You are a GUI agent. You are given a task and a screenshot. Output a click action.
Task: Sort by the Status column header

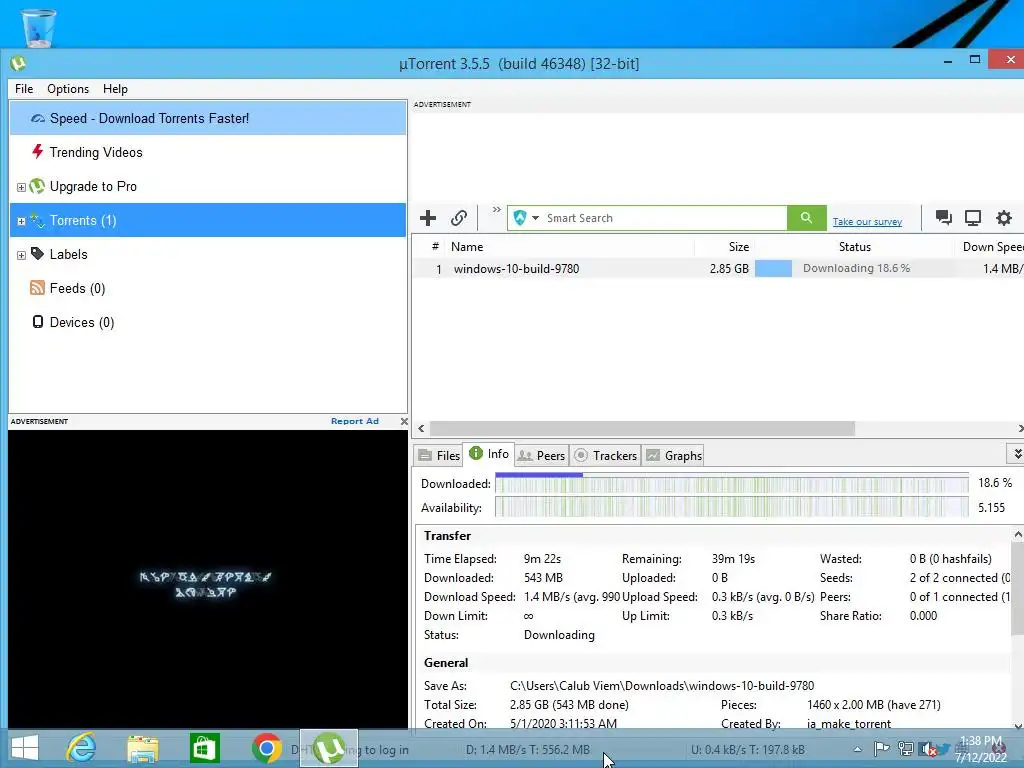[x=855, y=247]
